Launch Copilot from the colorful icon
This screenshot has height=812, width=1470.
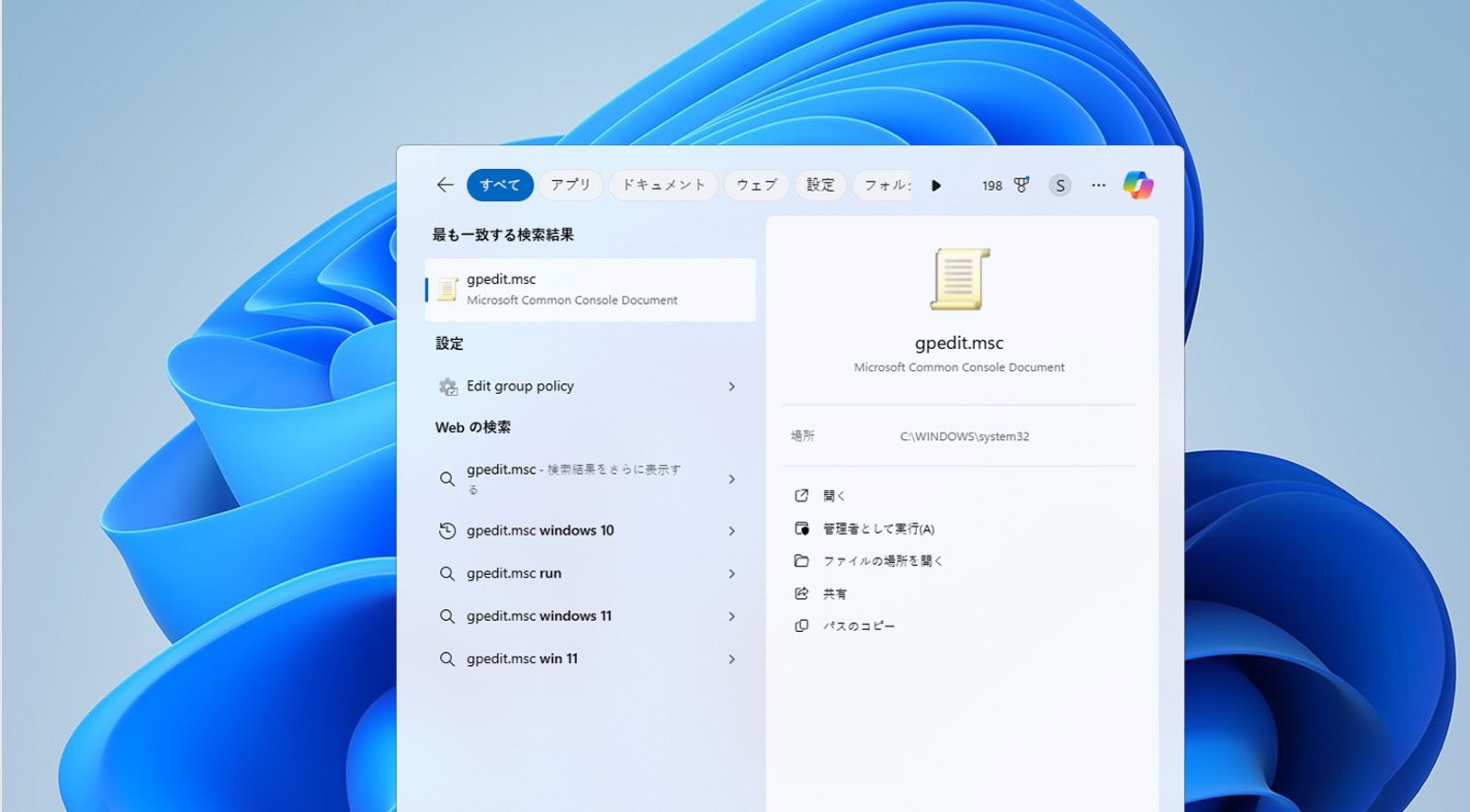pyautogui.click(x=1138, y=185)
